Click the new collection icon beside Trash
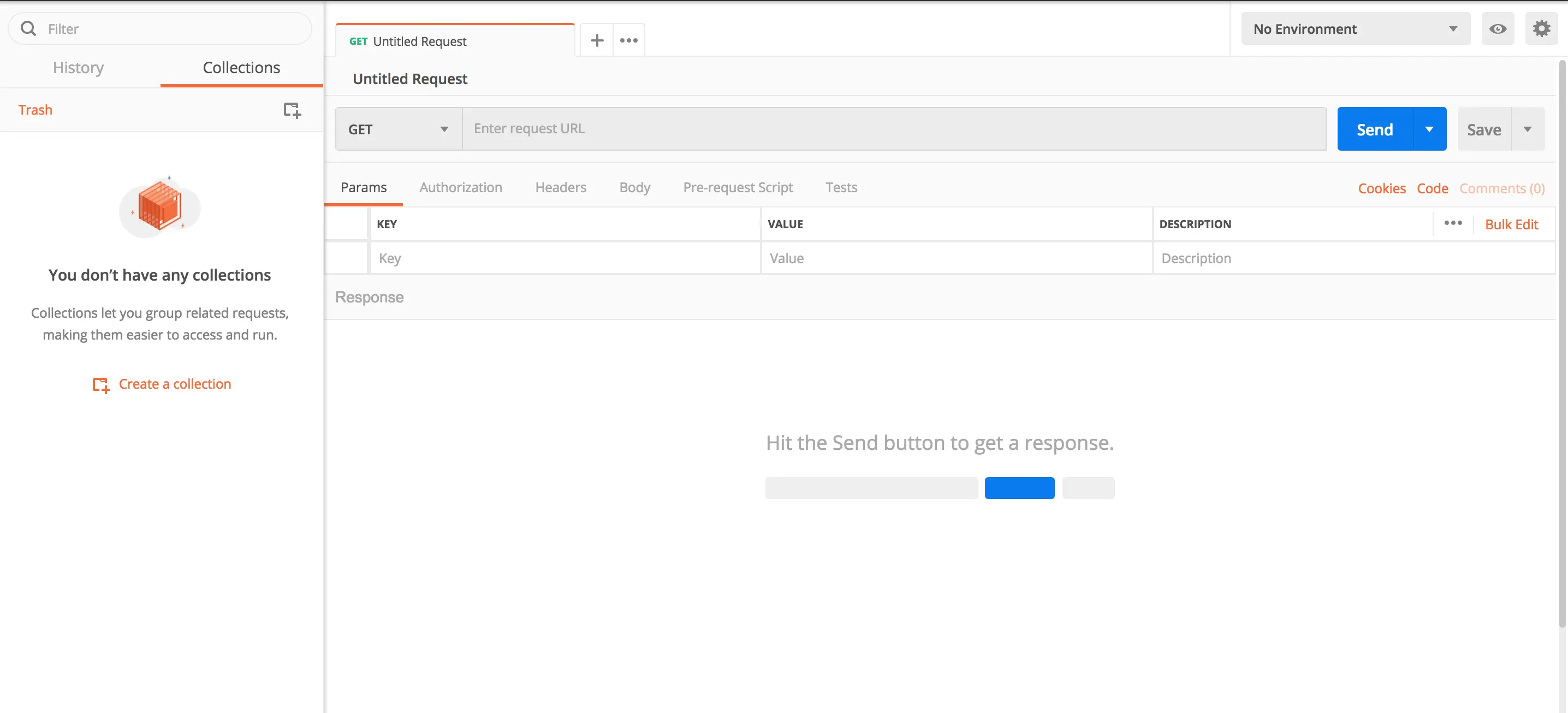 pos(292,110)
